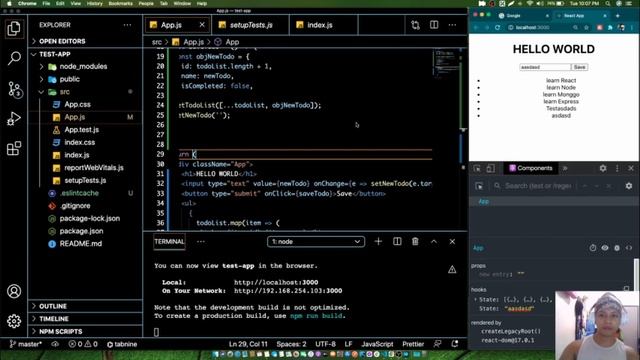Screen dimensions: 640x360
Task: Expand the public folder
Action: [x=69, y=79]
